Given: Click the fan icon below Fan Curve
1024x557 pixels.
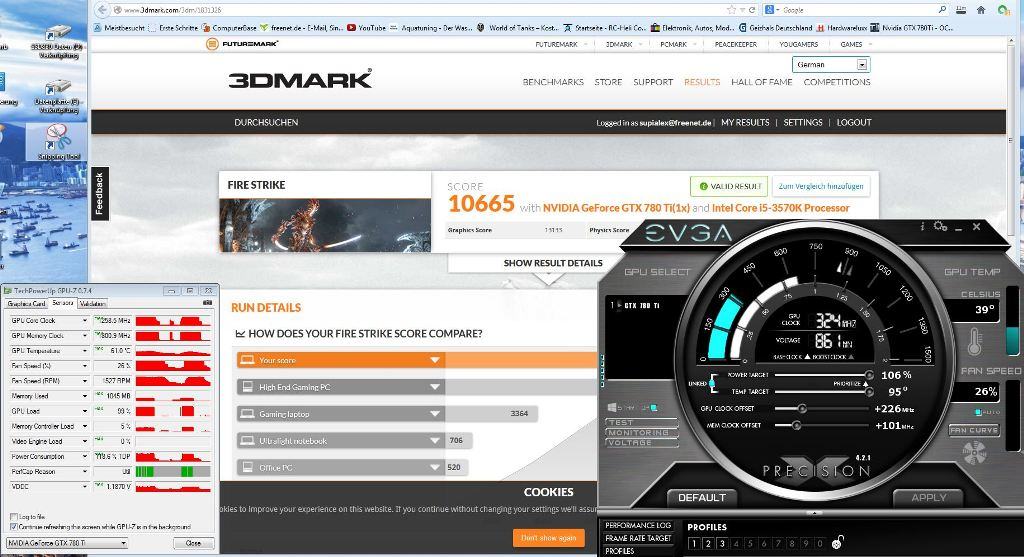Looking at the screenshot, I should point(974,453).
